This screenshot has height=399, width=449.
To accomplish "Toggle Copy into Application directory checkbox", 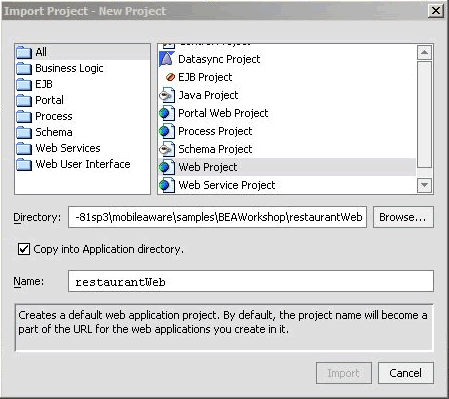I will click(24, 249).
